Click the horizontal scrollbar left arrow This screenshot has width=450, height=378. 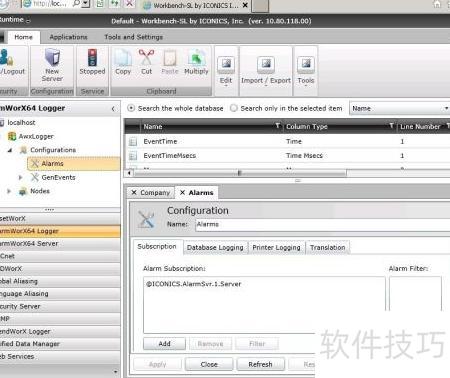pos(129,173)
